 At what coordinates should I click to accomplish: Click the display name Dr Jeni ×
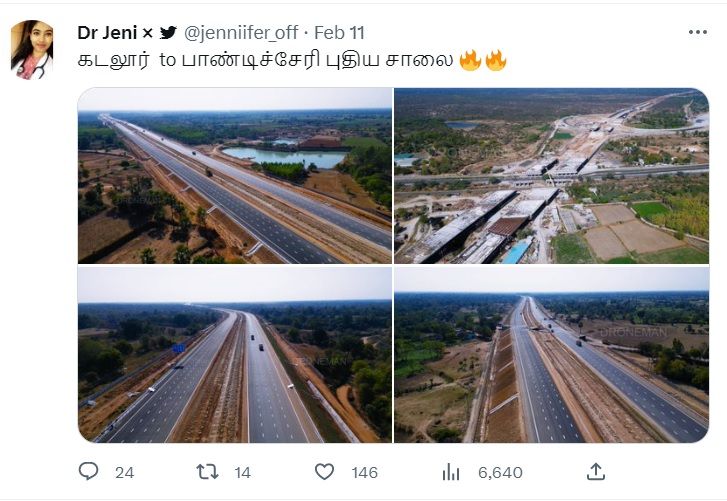114,33
